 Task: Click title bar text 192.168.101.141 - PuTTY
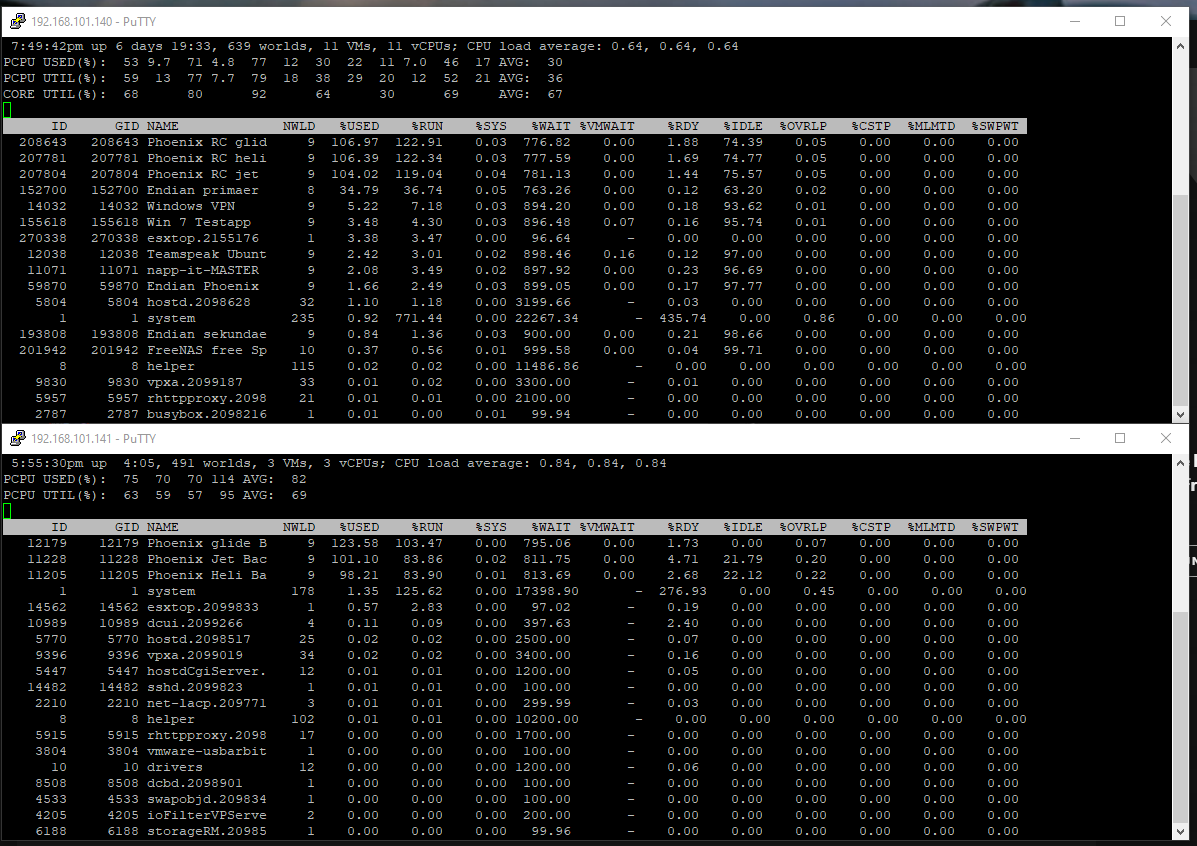click(93, 439)
